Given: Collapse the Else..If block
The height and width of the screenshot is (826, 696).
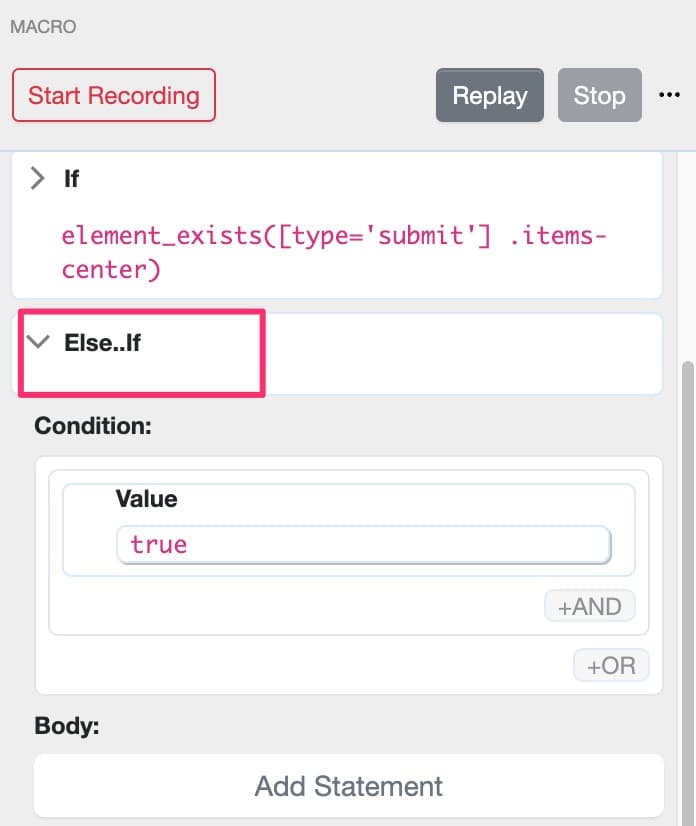Looking at the screenshot, I should pos(38,342).
